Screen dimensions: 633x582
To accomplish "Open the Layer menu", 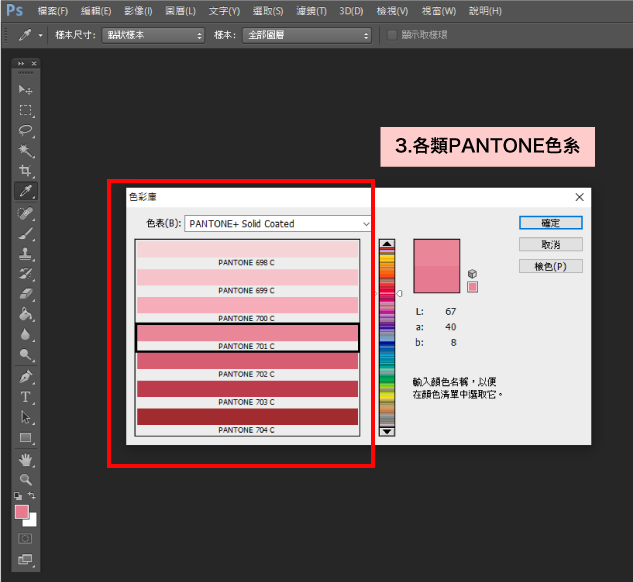I will (x=180, y=11).
